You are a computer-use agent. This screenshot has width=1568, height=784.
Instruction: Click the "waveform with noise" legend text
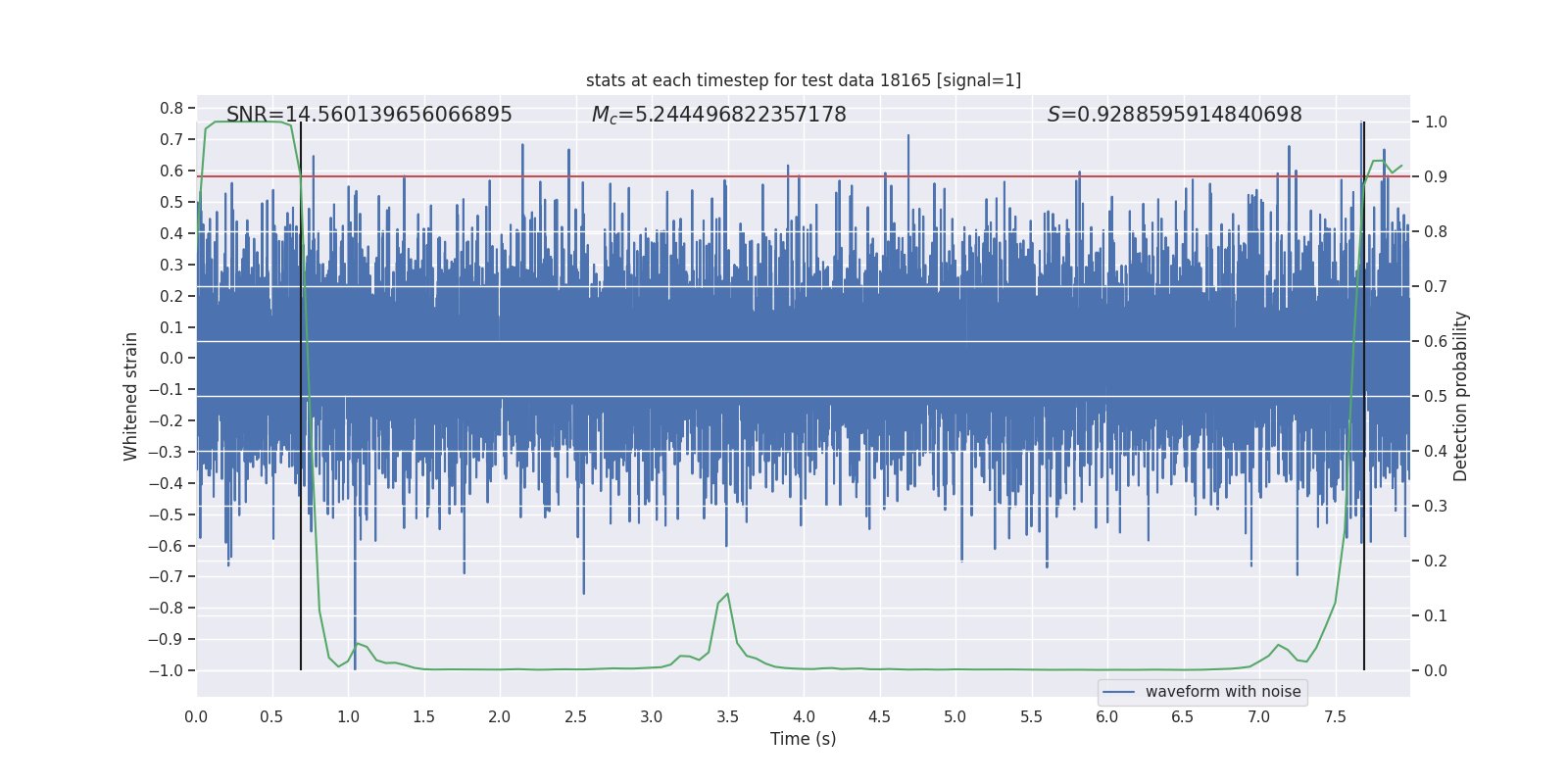(x=1223, y=692)
